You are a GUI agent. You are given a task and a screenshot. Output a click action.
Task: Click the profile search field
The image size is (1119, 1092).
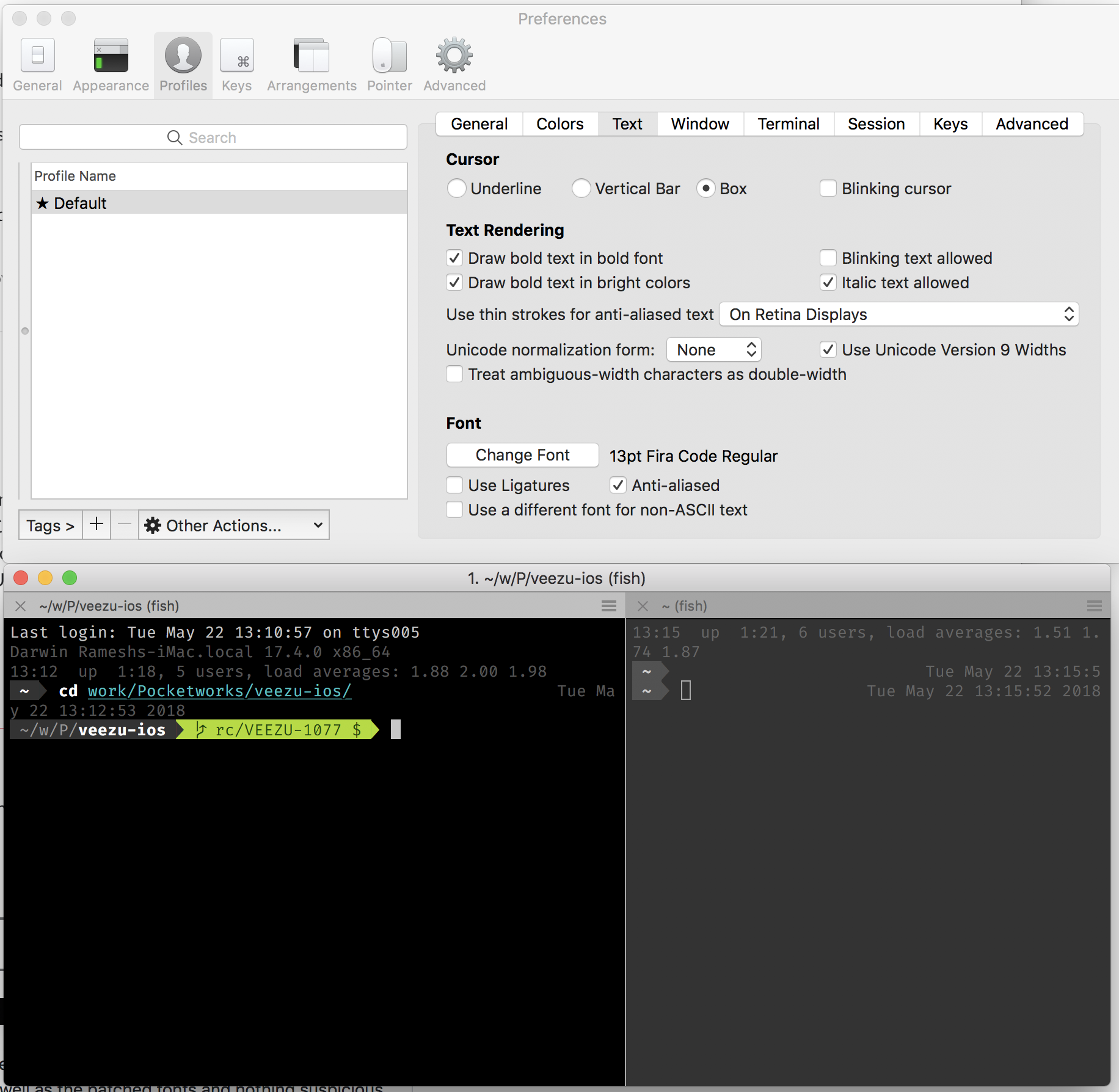213,137
